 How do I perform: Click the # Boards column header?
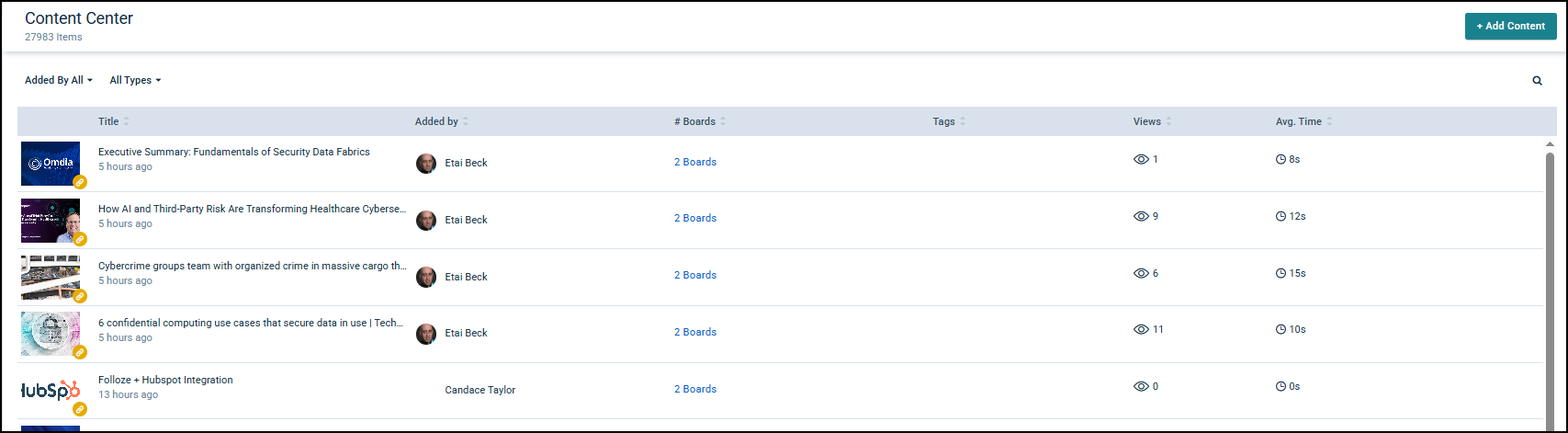click(x=694, y=121)
